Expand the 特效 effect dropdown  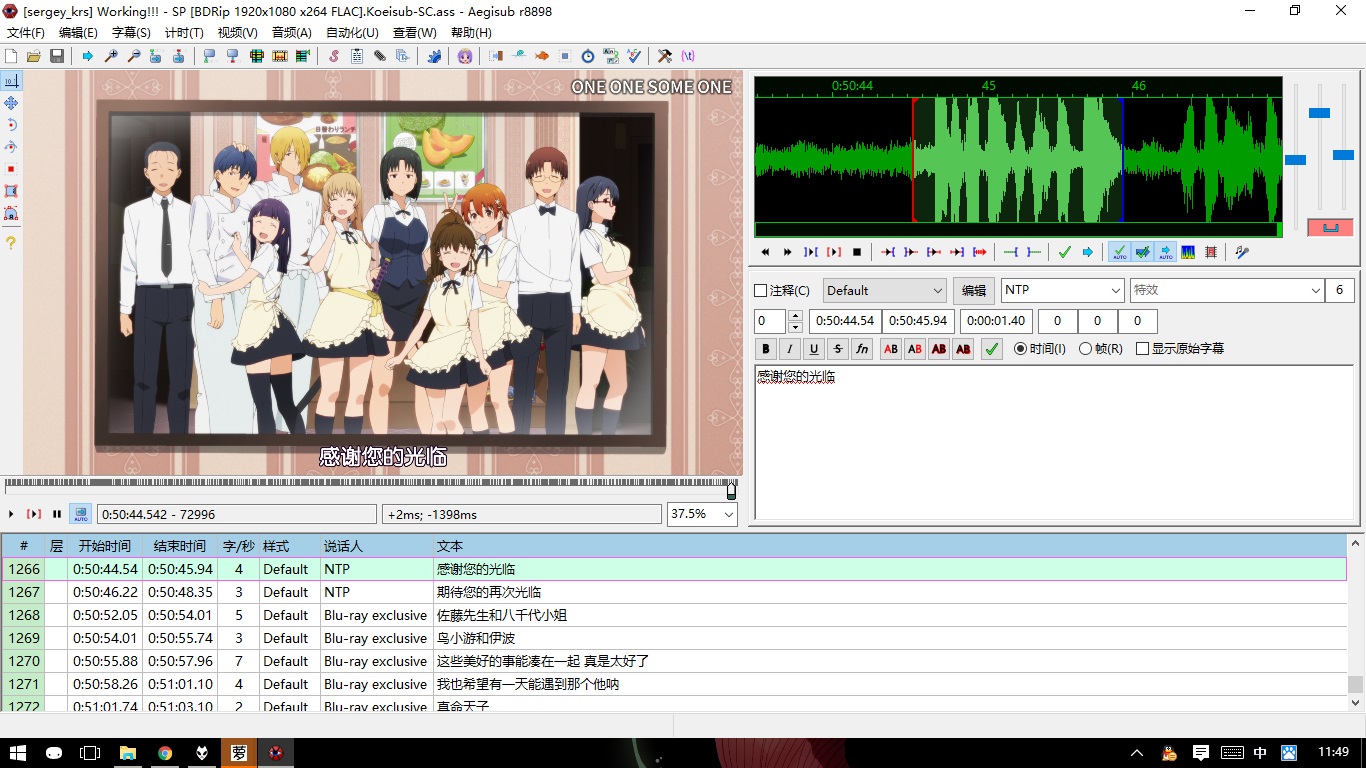coord(1316,290)
